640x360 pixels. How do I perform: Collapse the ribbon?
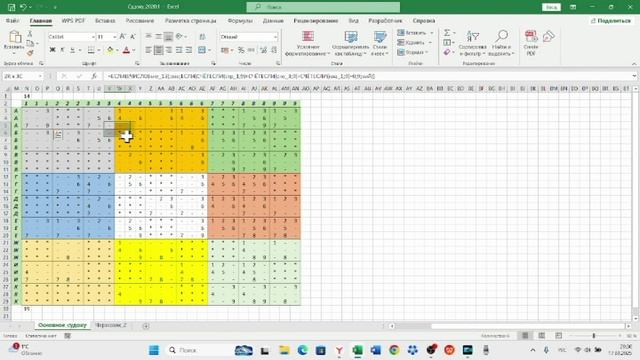pyautogui.click(x=634, y=64)
